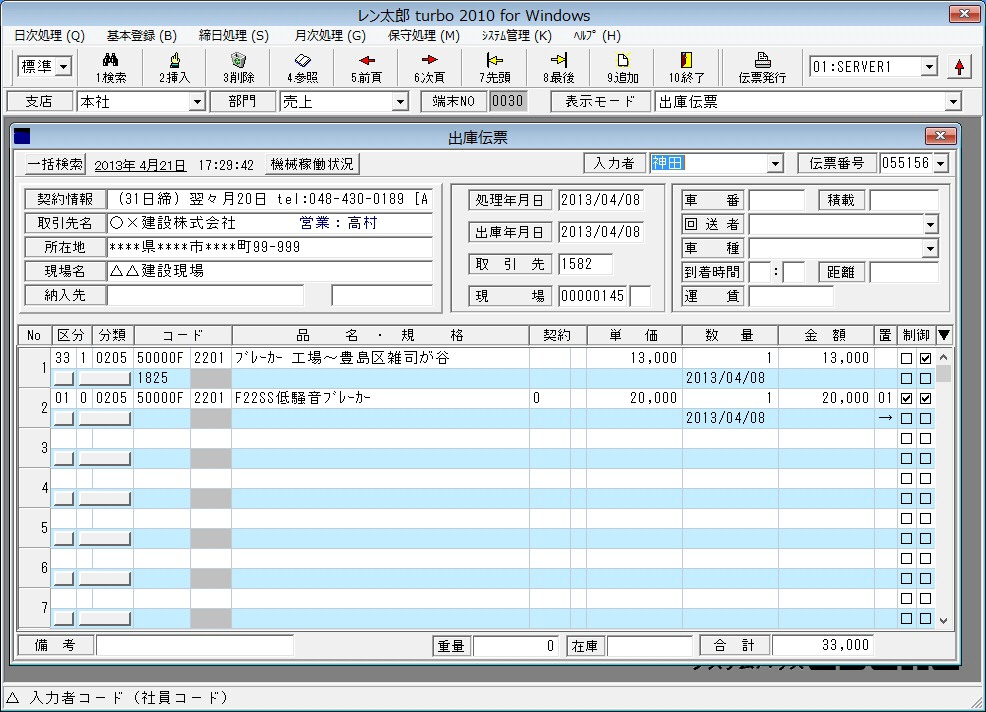986x712 pixels.
Task: Open the 月次処理 (G) menu
Action: pyautogui.click(x=329, y=36)
